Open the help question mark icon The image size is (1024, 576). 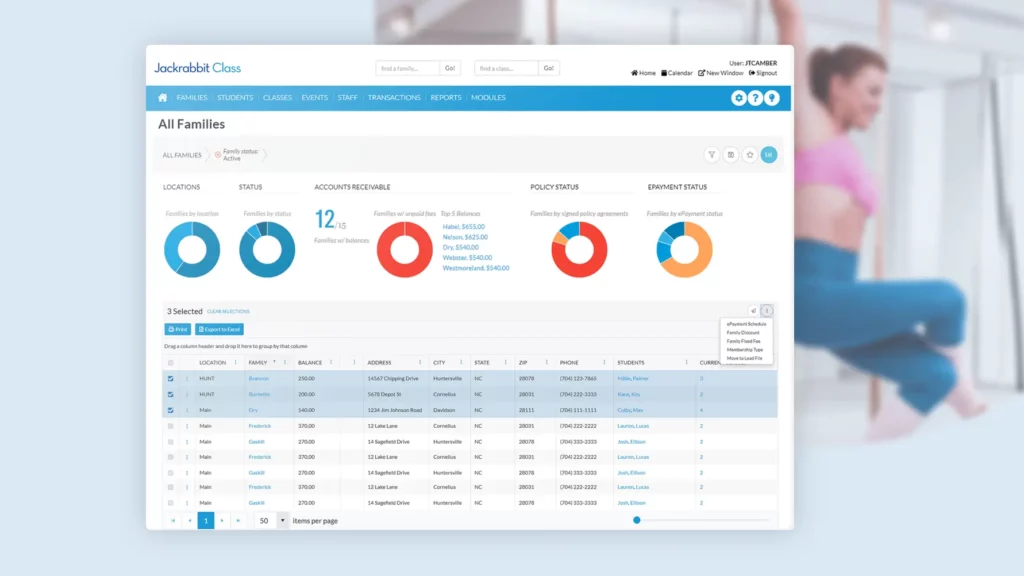click(756, 98)
